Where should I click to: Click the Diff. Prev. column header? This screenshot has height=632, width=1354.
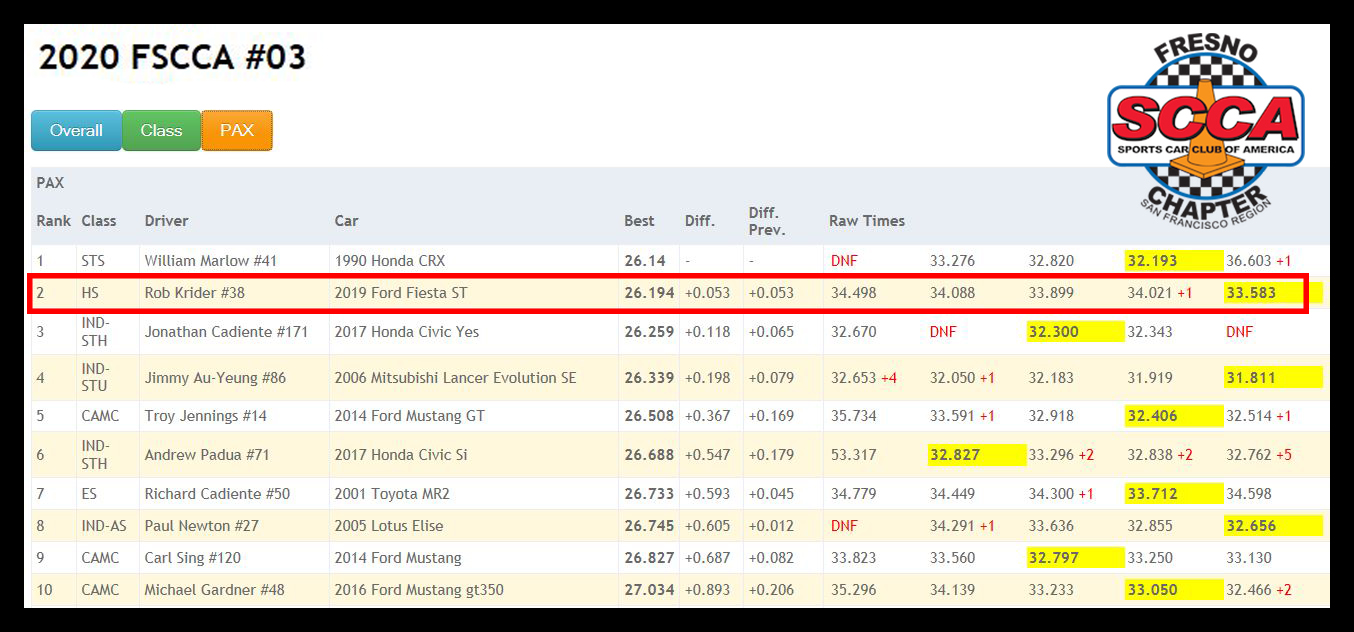coord(767,221)
